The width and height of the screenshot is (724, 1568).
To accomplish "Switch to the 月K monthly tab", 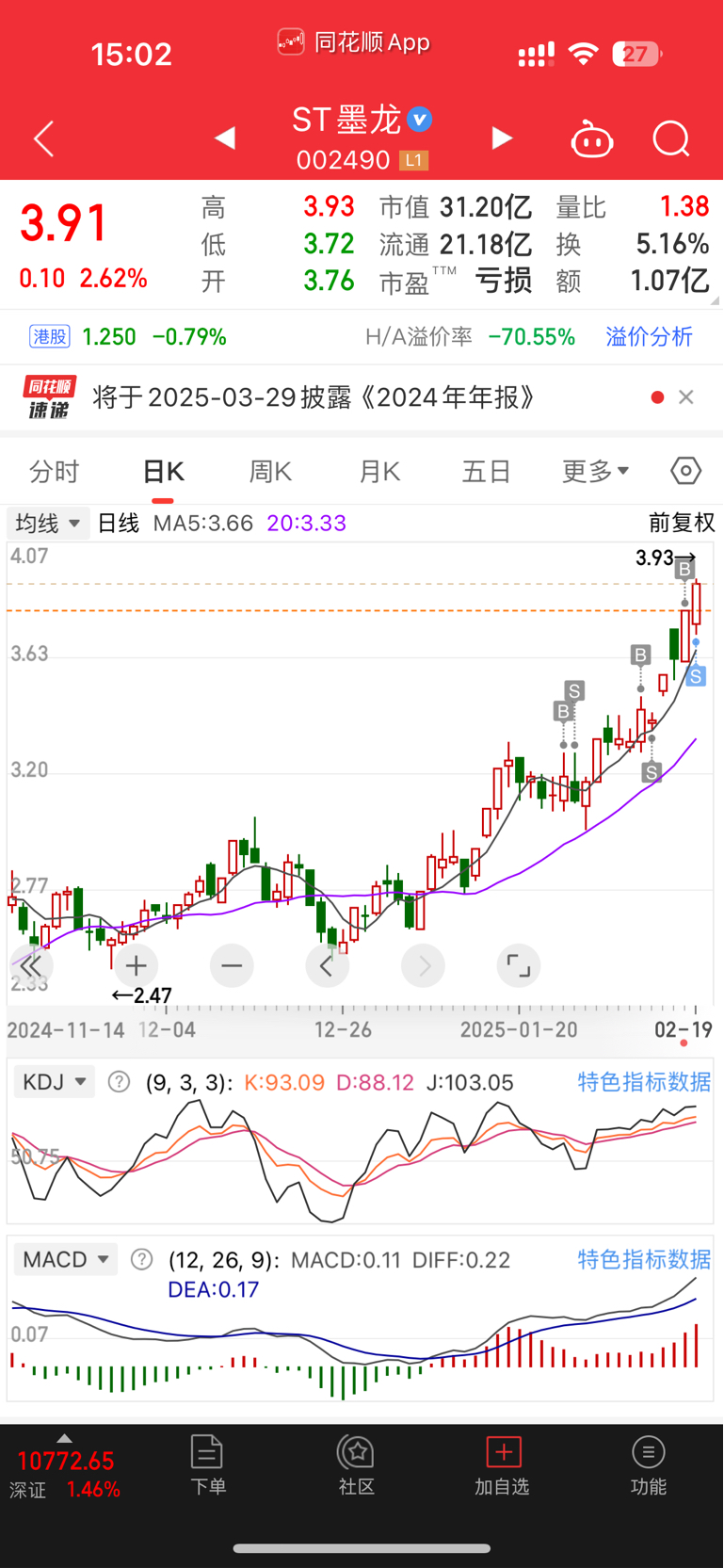I will coord(380,471).
